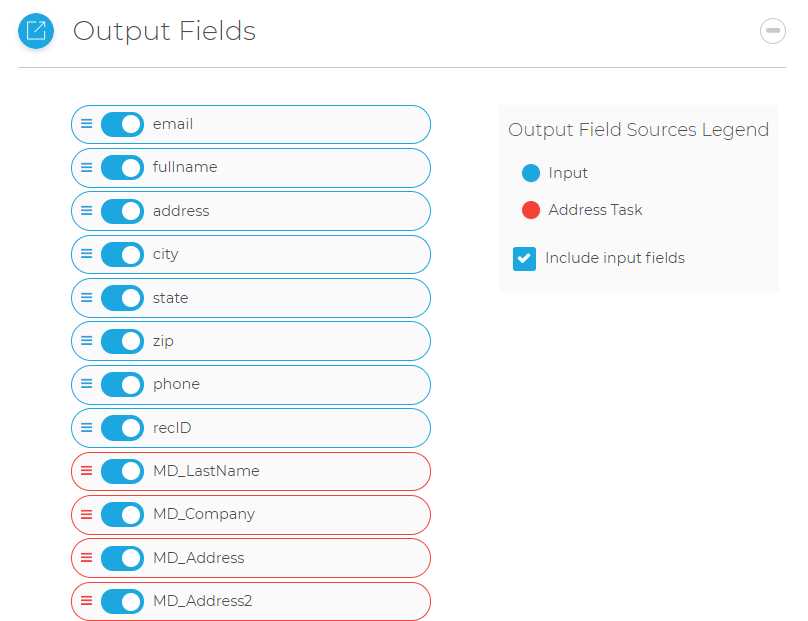Grab the reorder handle for city
The image size is (808, 621).
point(86,254)
